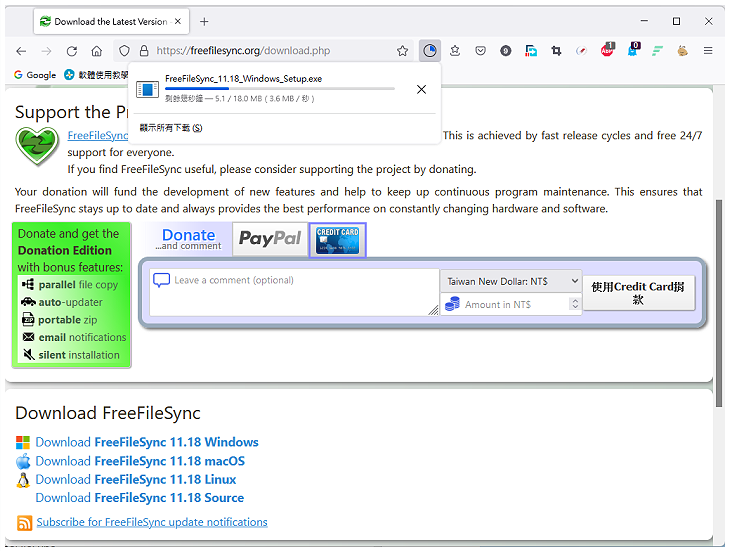Open the Google bookmark
The height and width of the screenshot is (551, 735).
click(x=35, y=75)
